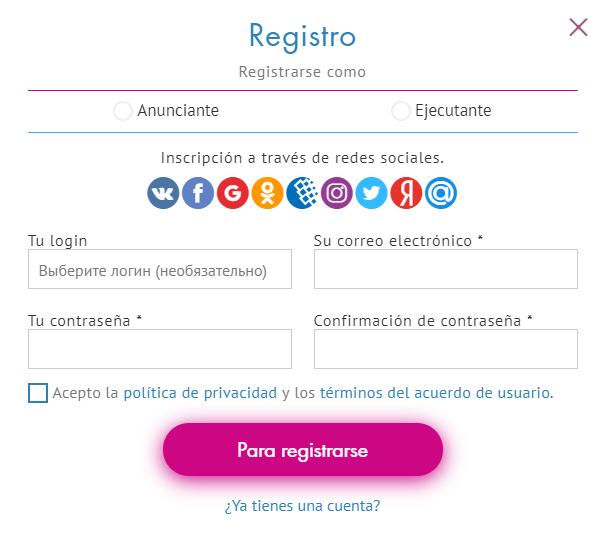Select the WebMoney globe icon
Screen dimensions: 606x550
302,192
